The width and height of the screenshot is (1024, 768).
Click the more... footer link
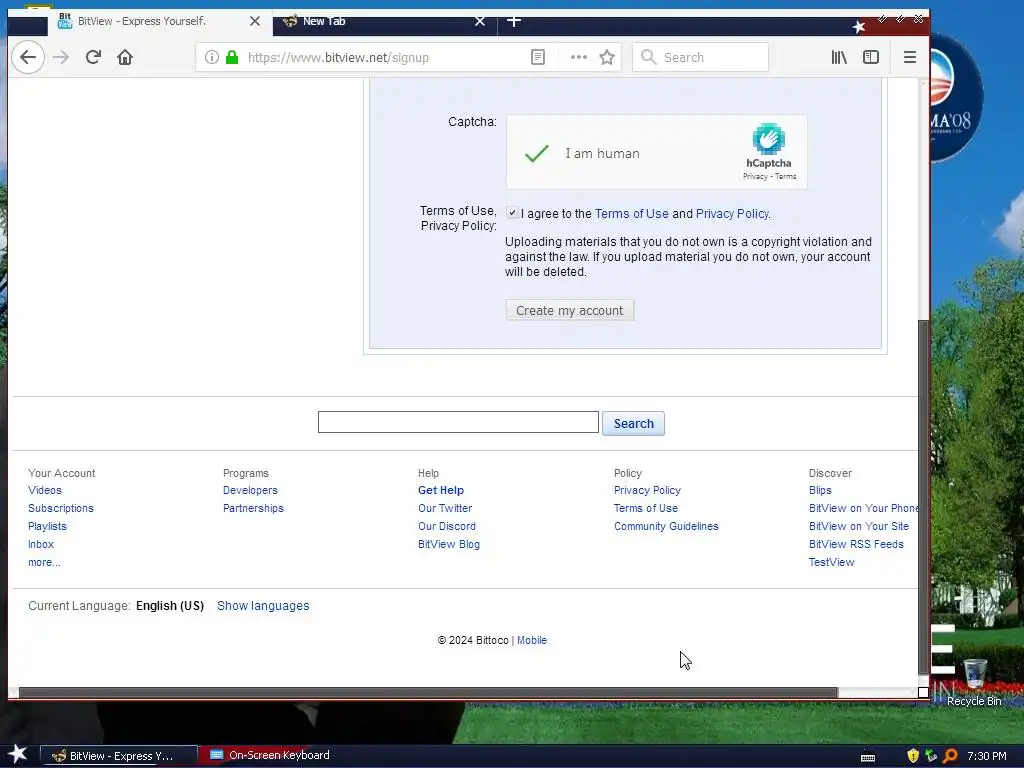click(44, 562)
